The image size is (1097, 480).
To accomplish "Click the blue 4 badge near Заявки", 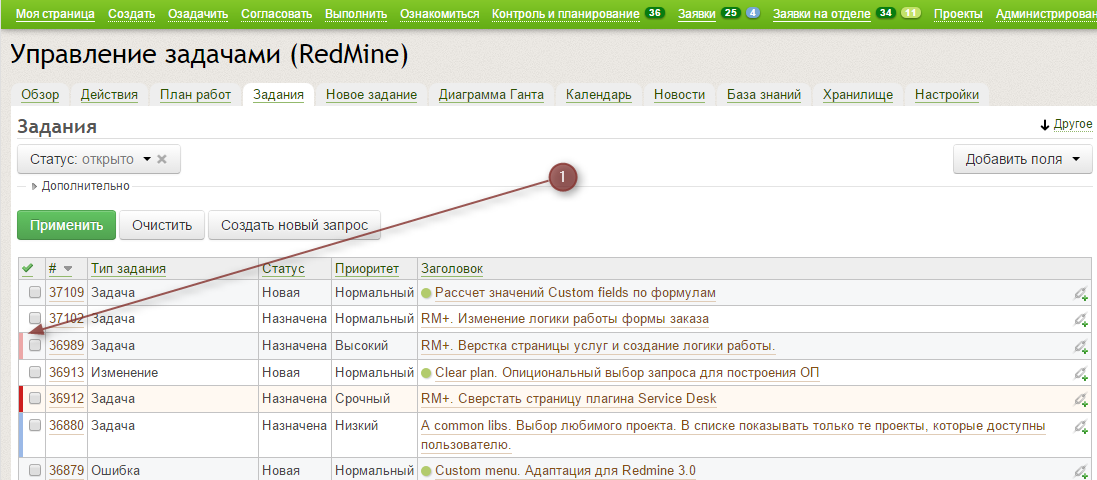I will tap(753, 13).
